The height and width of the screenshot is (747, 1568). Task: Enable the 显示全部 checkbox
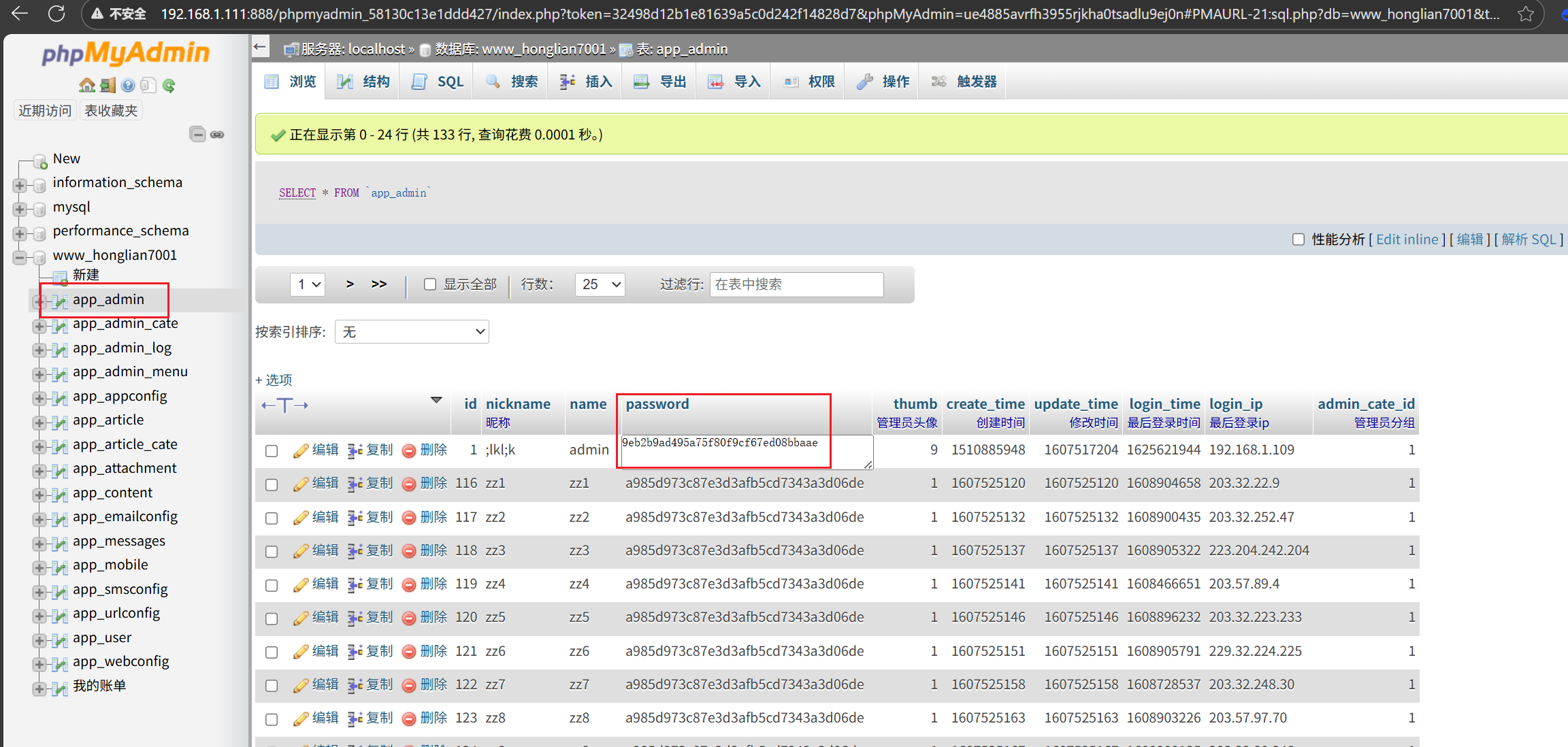point(430,284)
